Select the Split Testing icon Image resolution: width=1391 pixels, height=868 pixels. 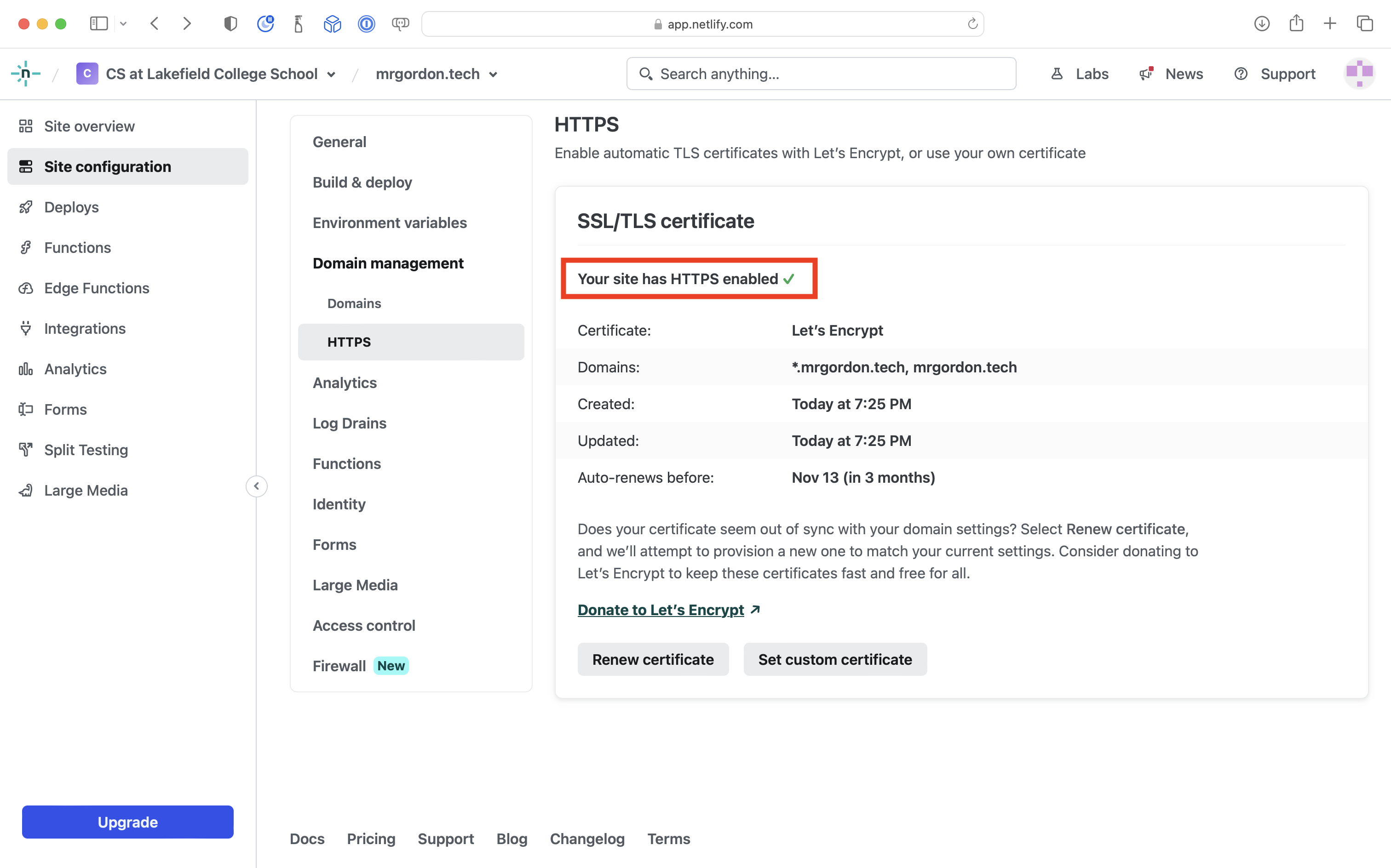pos(28,449)
